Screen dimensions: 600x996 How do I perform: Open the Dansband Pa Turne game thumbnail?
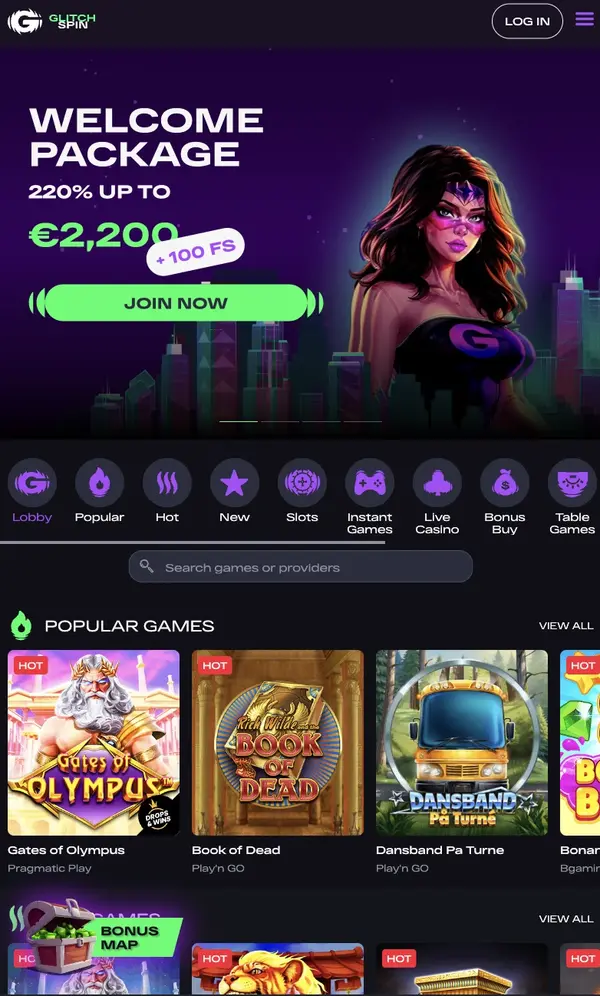[x=462, y=743]
